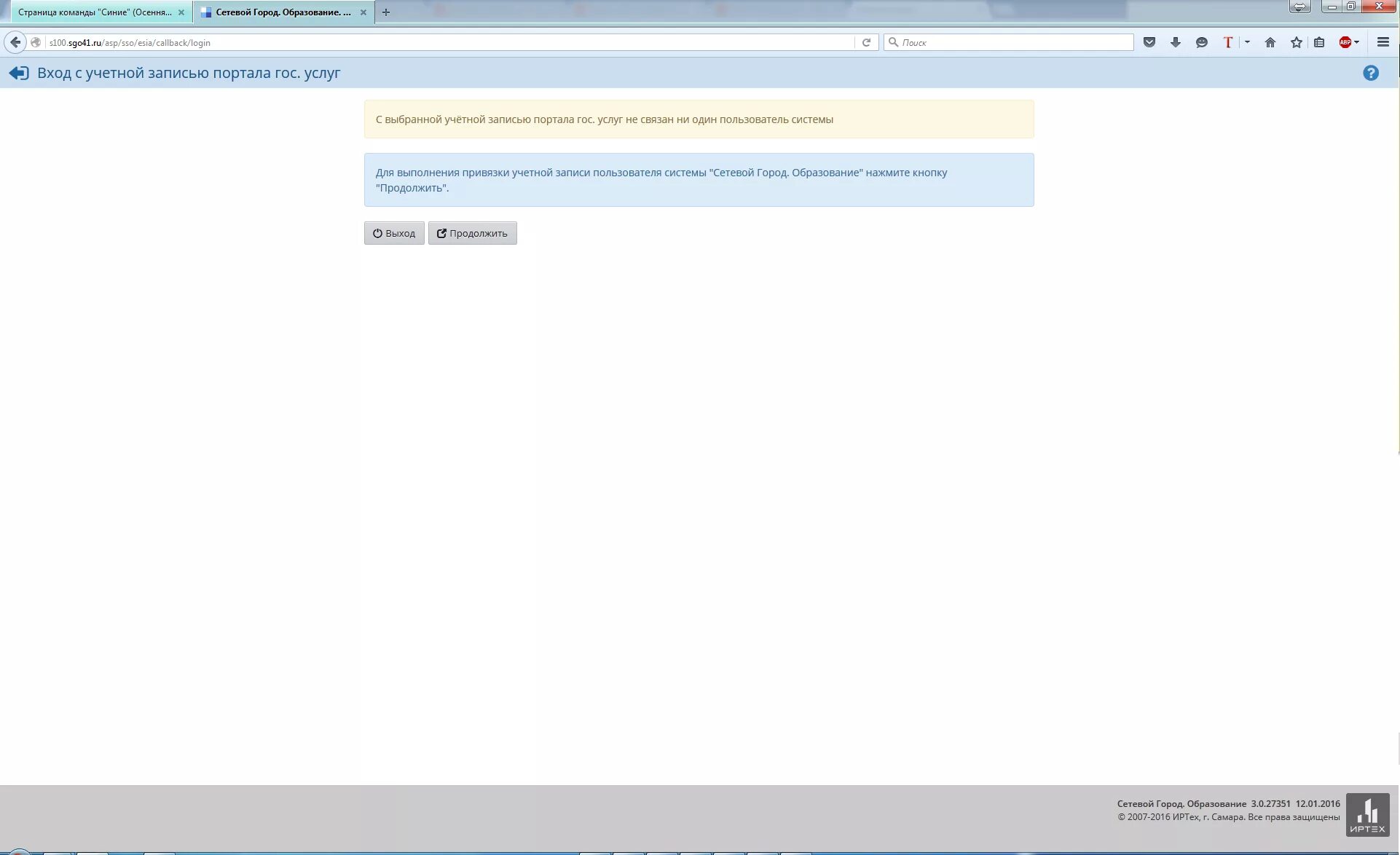Go to the browser home page icon

[x=1270, y=42]
